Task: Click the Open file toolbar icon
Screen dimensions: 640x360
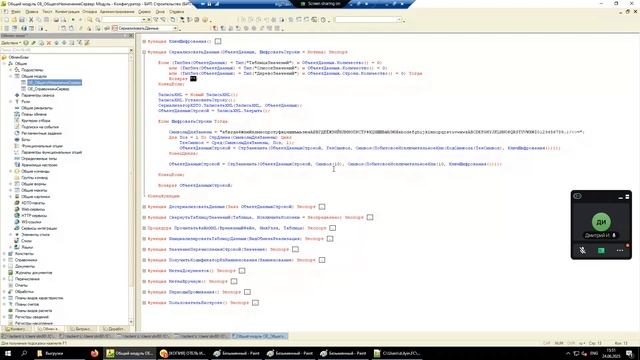Action: [14, 20]
